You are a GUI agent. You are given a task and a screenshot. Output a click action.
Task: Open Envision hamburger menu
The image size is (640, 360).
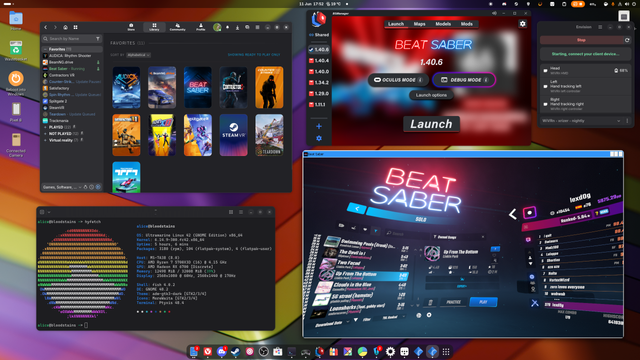pos(600,27)
